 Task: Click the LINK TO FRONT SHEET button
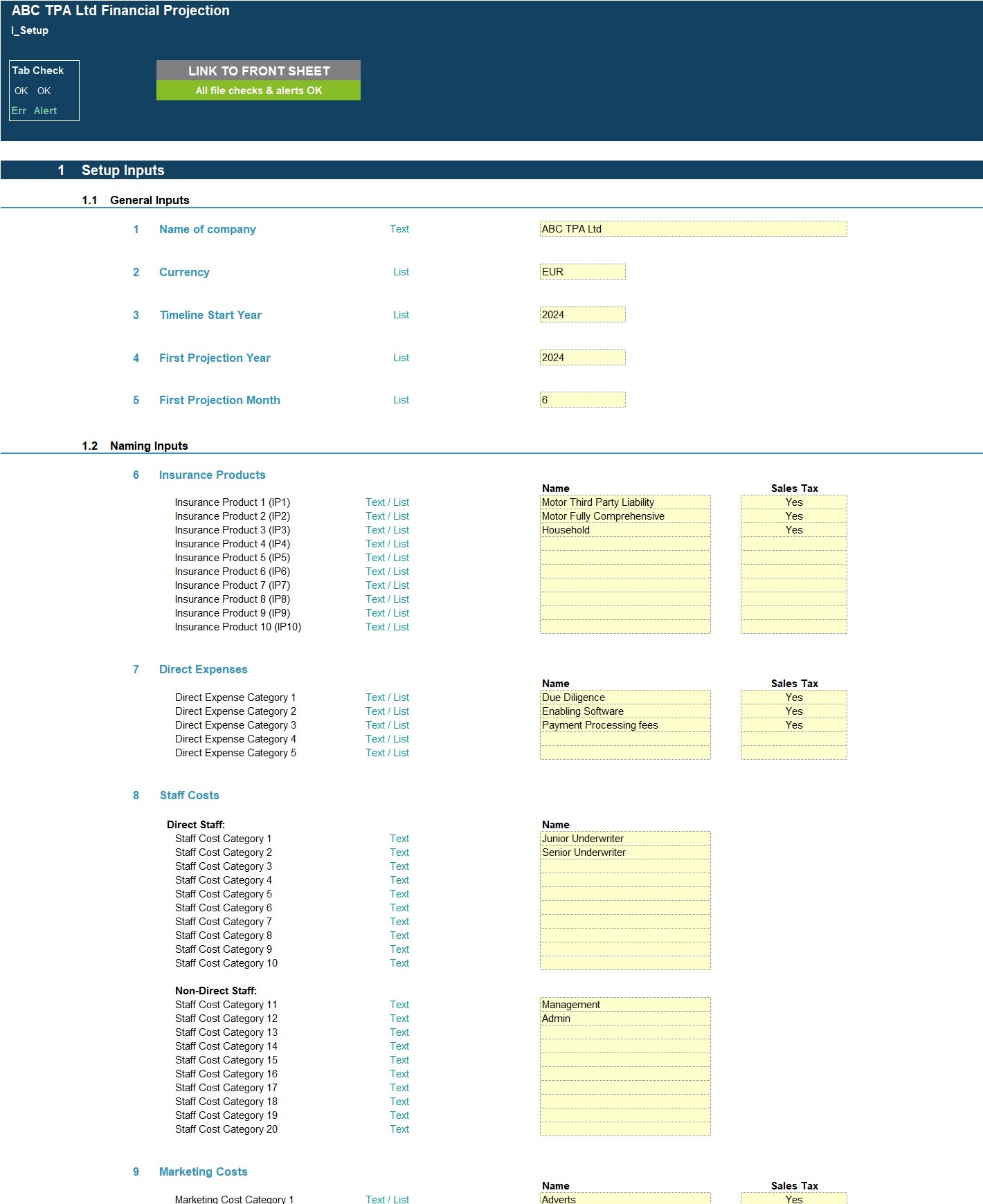258,71
